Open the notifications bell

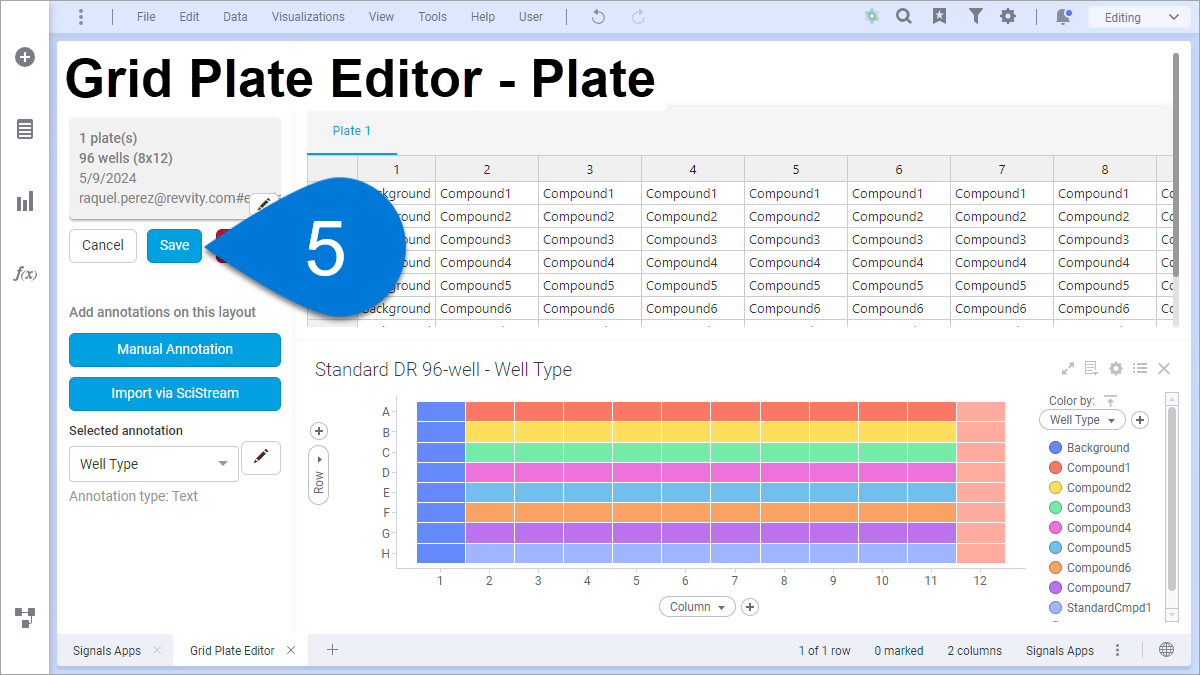click(1063, 17)
